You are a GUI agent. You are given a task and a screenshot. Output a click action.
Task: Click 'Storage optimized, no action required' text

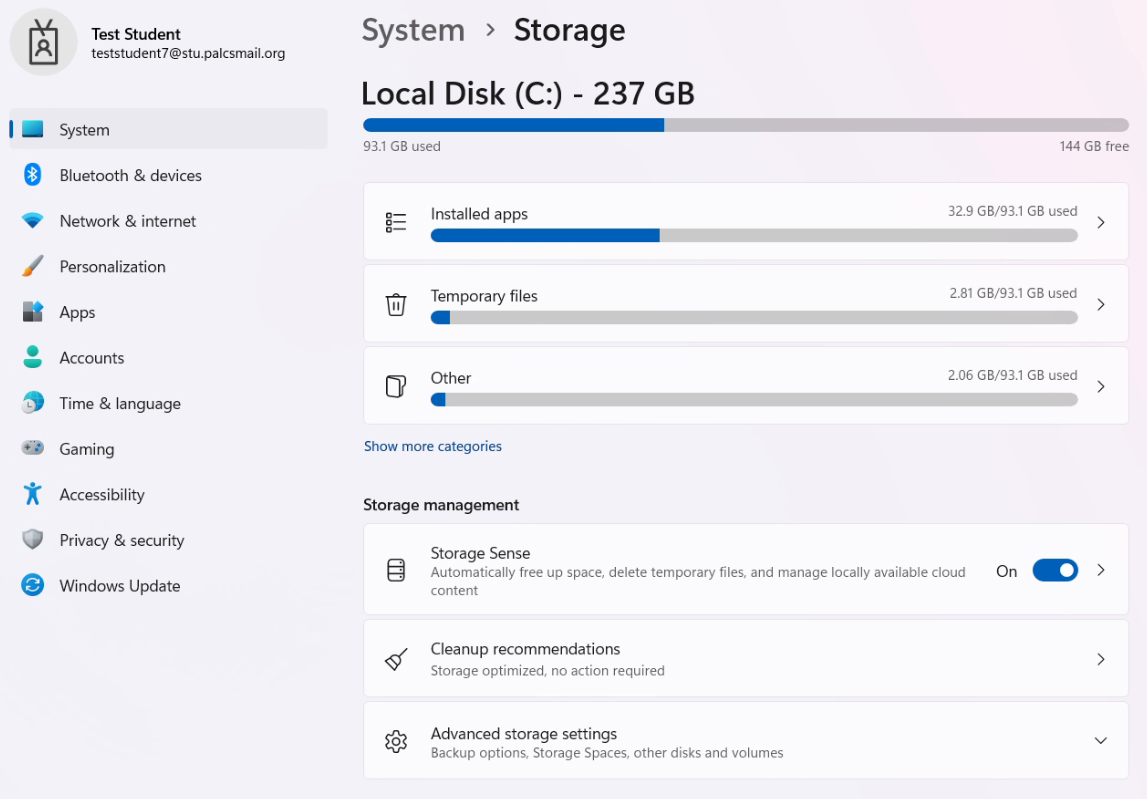[547, 670]
